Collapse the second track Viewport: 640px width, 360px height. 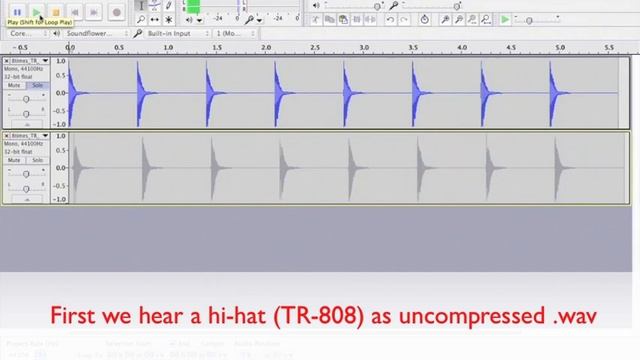(x=27, y=200)
